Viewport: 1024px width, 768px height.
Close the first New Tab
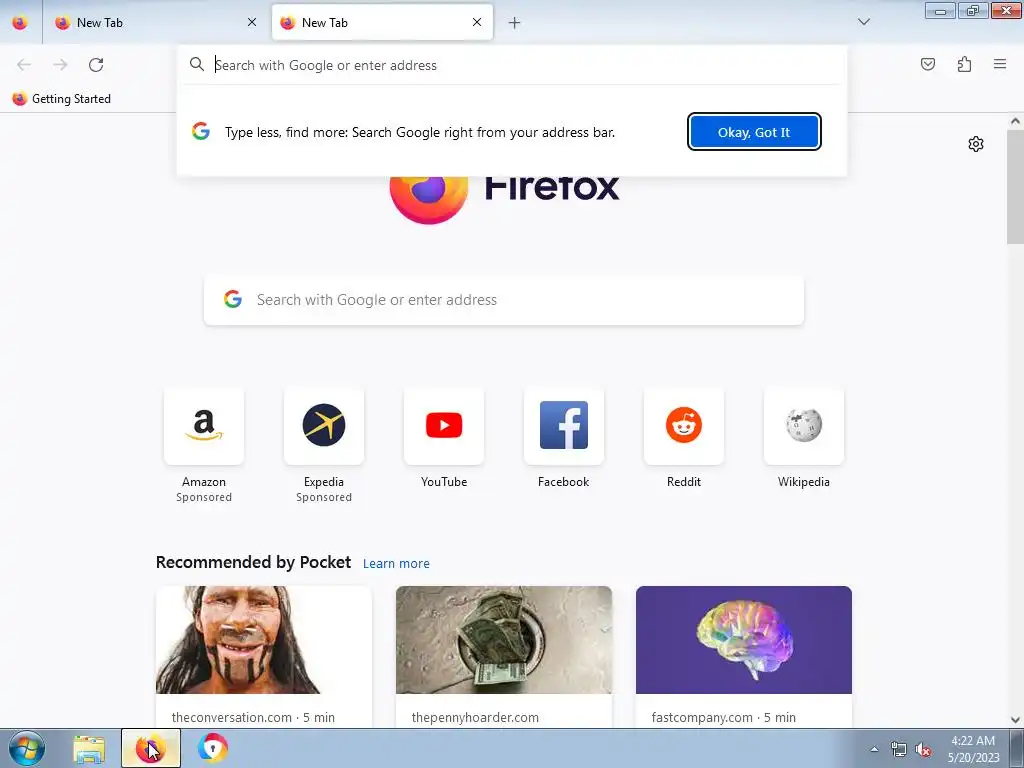click(x=252, y=22)
